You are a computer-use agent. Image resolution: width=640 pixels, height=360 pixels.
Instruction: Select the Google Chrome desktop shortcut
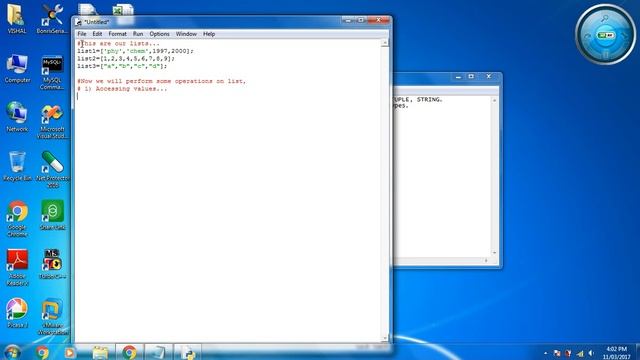pyautogui.click(x=17, y=218)
